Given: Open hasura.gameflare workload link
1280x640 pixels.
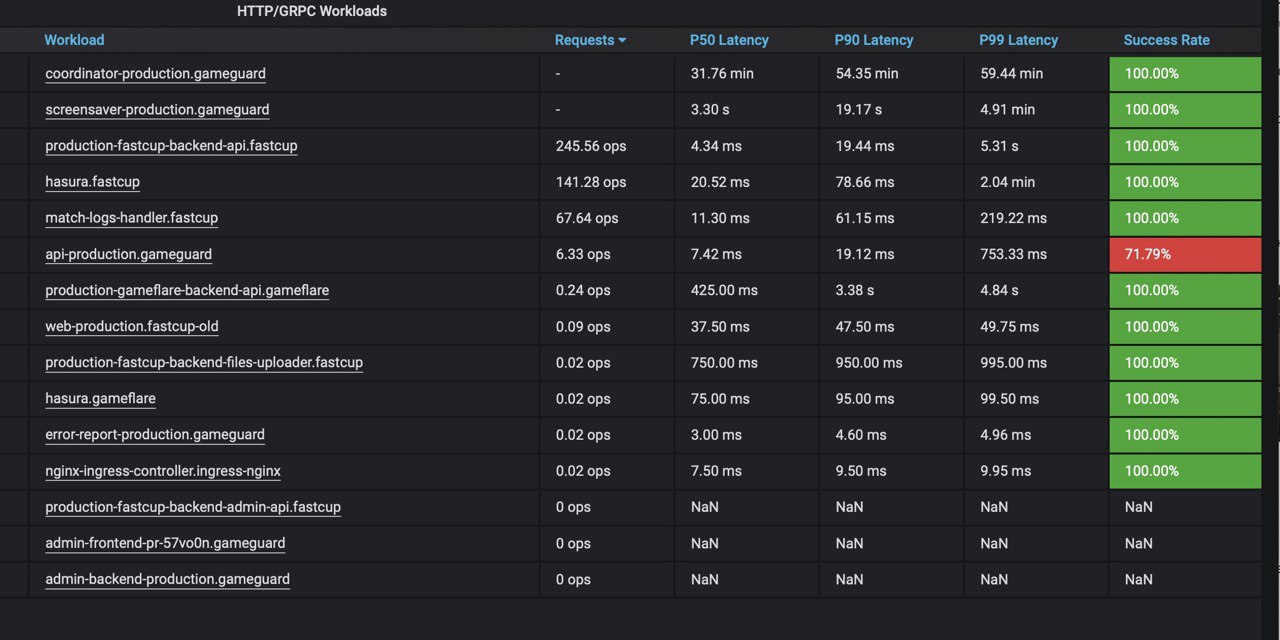Looking at the screenshot, I should pyautogui.click(x=100, y=398).
